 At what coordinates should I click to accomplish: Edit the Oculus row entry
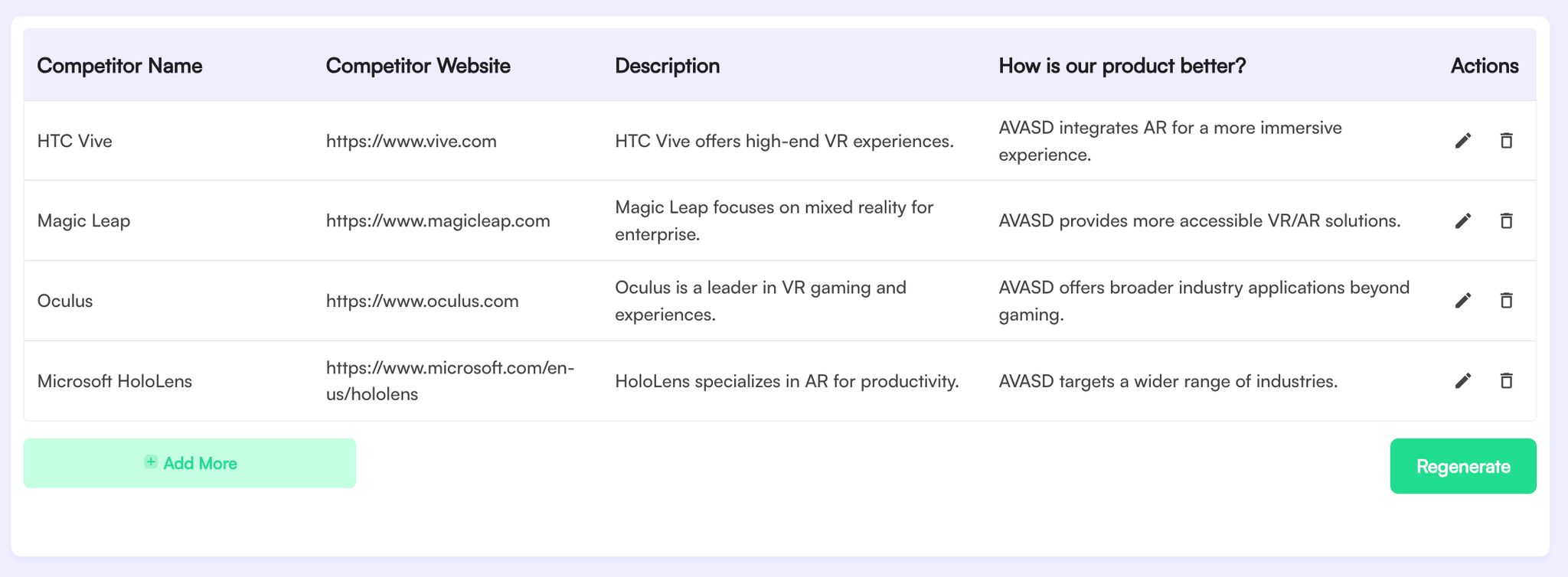pos(1462,301)
